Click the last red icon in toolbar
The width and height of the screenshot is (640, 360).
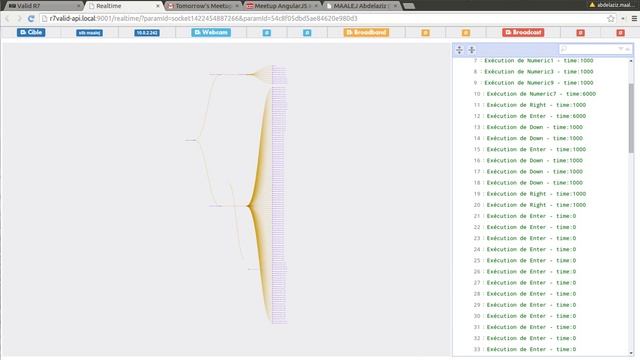tap(620, 33)
